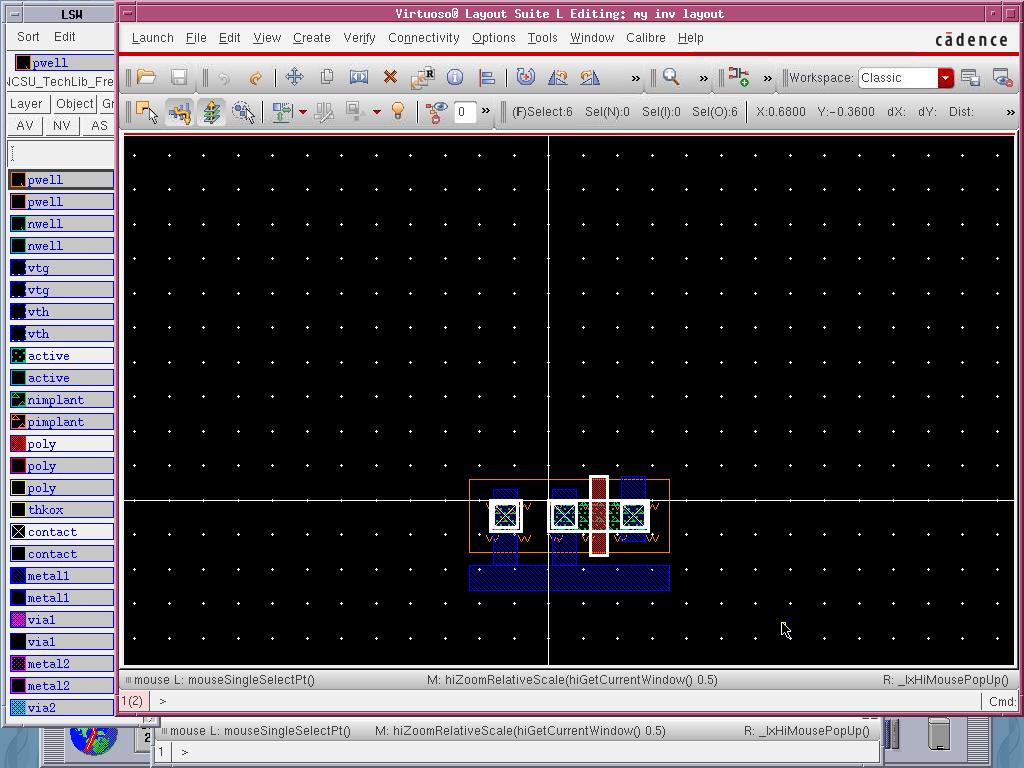
Task: Click the first ruler triangle icon
Action: (x=558, y=78)
